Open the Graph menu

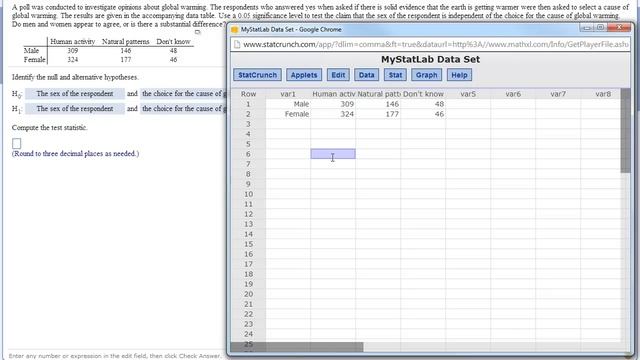click(x=426, y=75)
